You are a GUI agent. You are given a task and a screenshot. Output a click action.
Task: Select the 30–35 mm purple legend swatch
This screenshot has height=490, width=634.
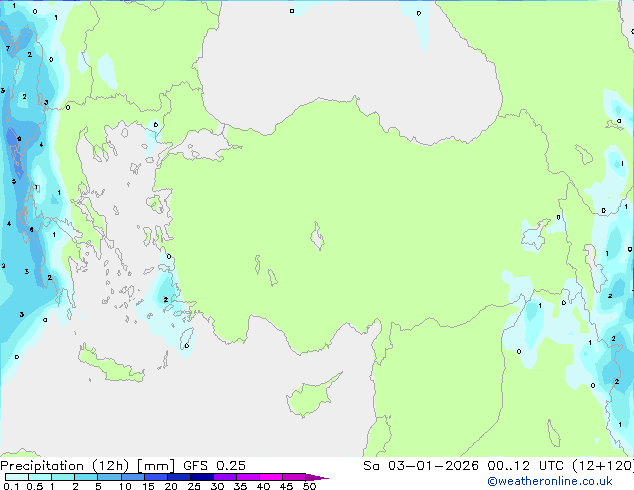click(x=224, y=477)
